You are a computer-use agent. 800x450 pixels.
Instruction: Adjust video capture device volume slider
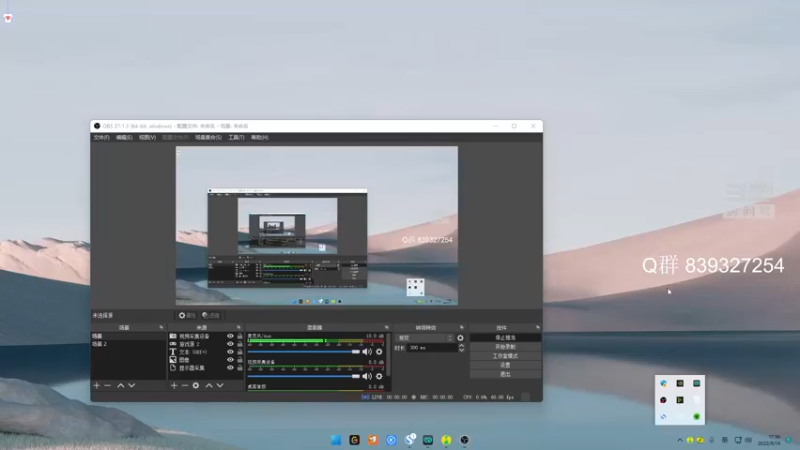pyautogui.click(x=304, y=376)
